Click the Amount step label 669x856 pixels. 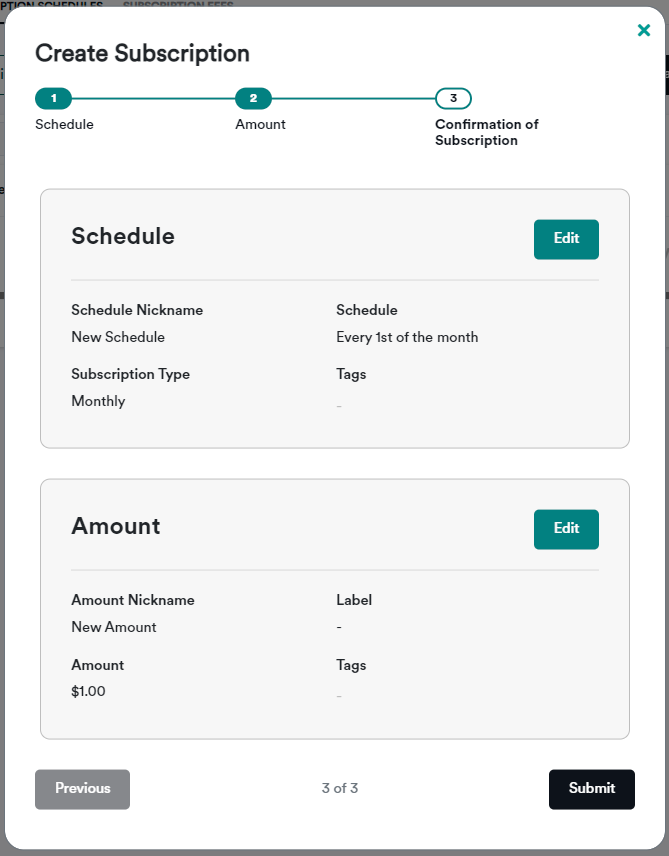click(x=261, y=124)
